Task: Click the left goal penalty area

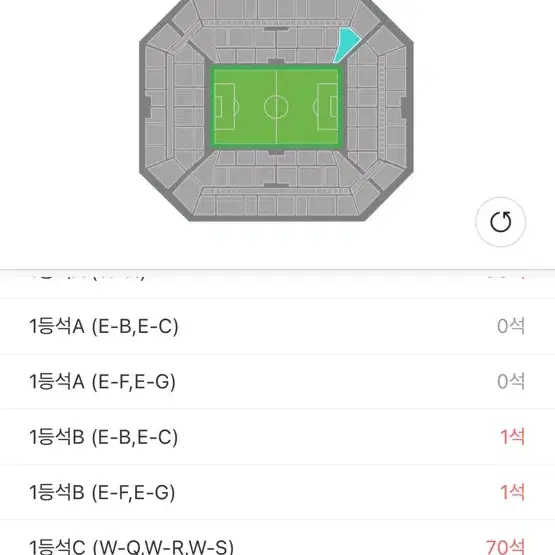Action: click(224, 107)
